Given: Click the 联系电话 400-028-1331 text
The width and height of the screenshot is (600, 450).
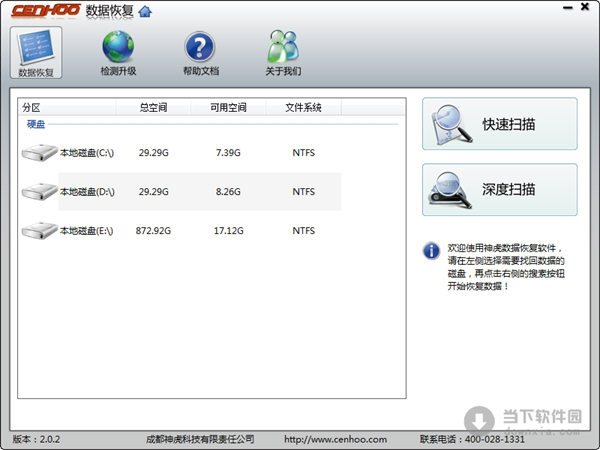Looking at the screenshot, I should coord(472,439).
